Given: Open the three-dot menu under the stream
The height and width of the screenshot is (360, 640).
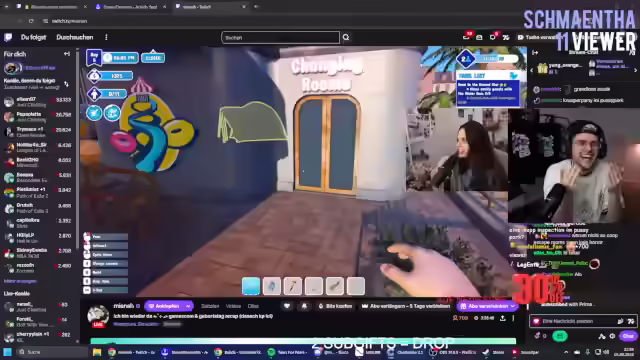Looking at the screenshot, I should [x=513, y=318].
